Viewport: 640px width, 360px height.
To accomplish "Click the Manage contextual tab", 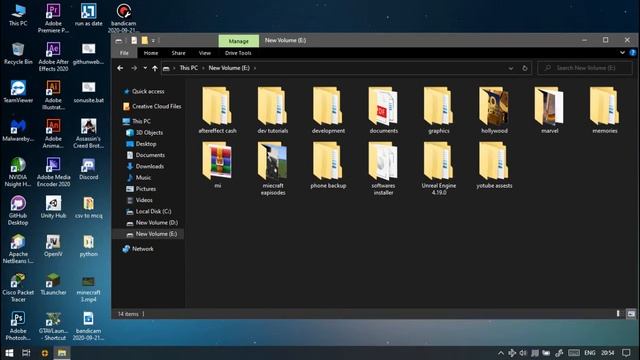I will coord(238,41).
